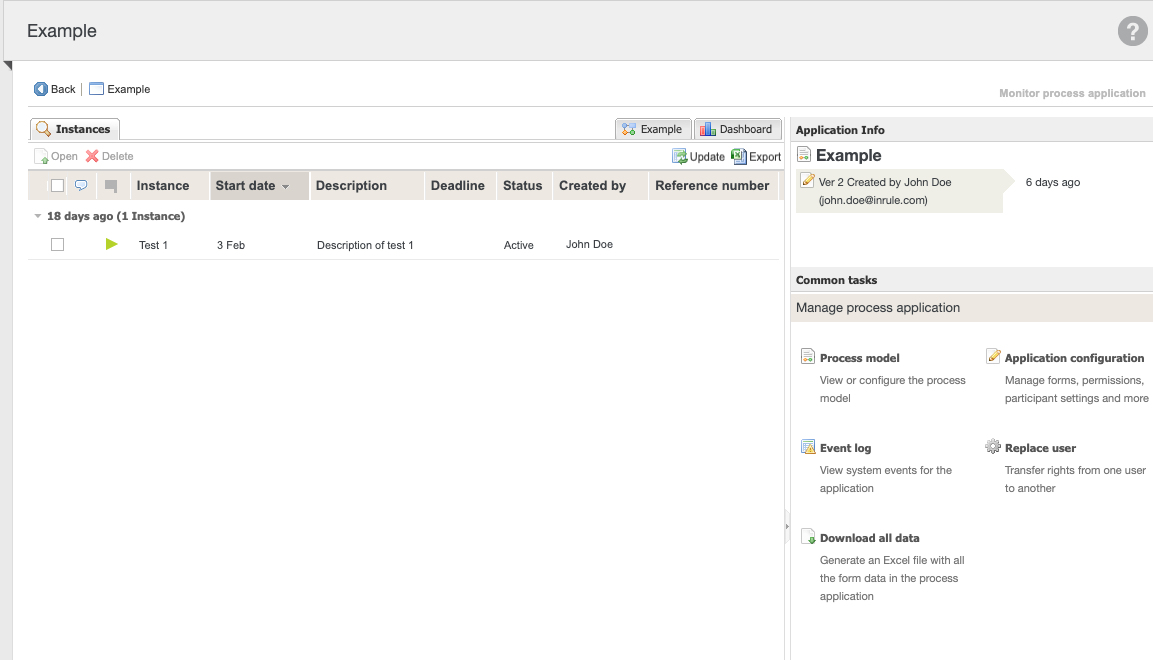This screenshot has height=660, width=1153.
Task: Open the Test 1 instance link
Action: click(x=153, y=245)
